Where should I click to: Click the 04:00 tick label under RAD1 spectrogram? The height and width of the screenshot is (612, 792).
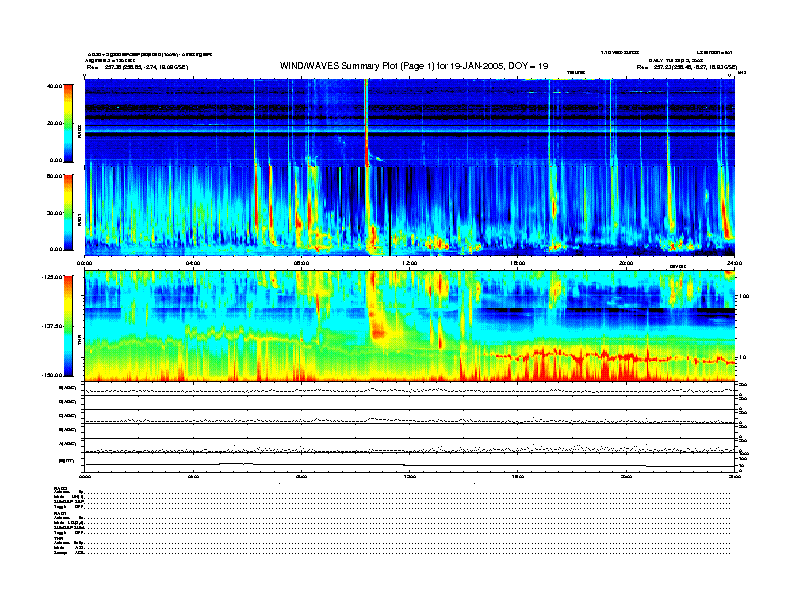point(193,263)
